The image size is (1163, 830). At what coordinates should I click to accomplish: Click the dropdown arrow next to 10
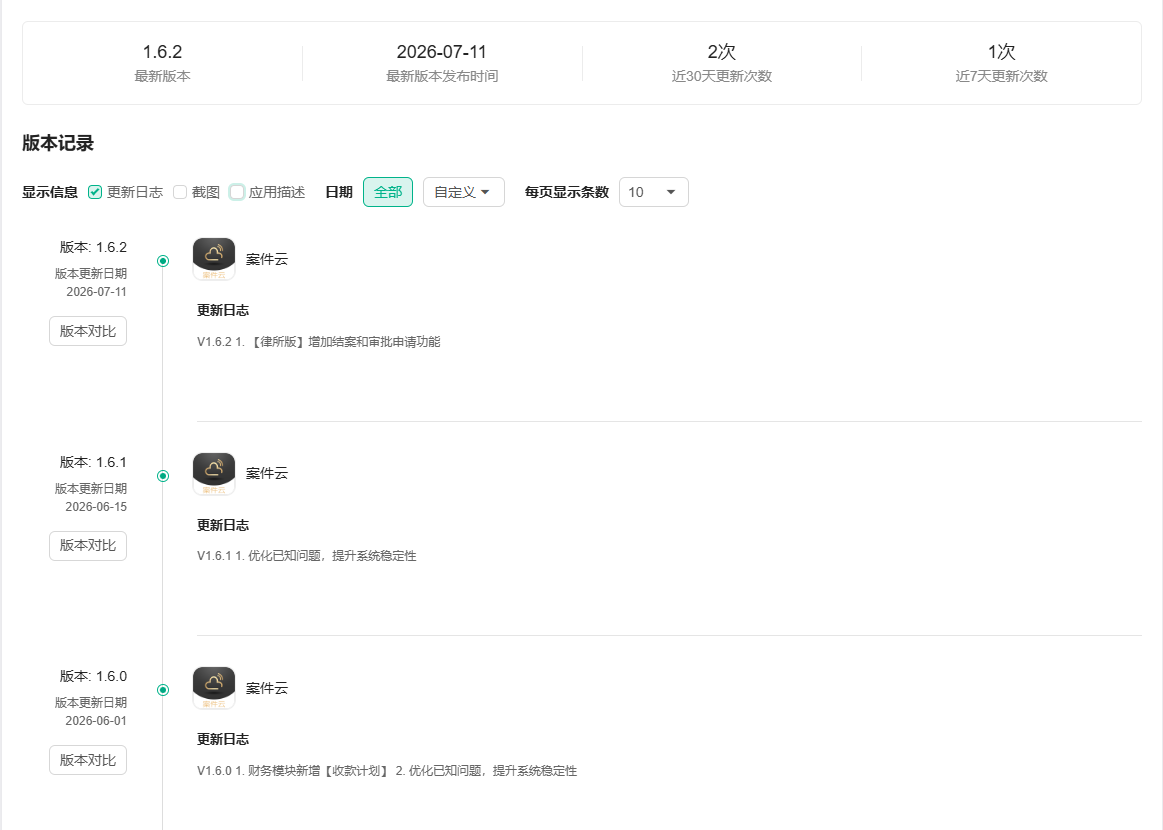point(671,192)
